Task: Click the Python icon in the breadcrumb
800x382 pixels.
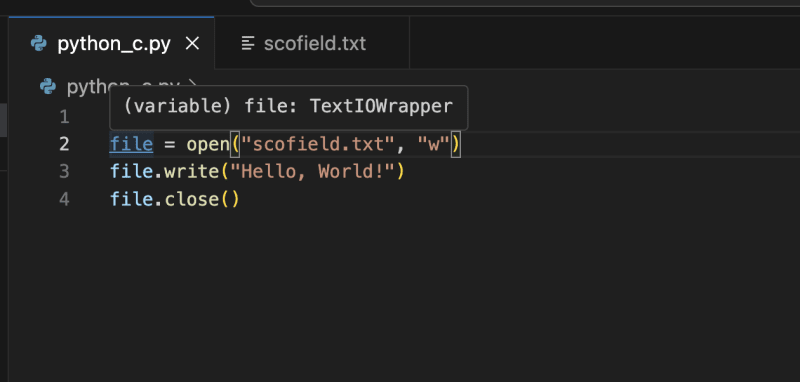Action: [x=48, y=87]
